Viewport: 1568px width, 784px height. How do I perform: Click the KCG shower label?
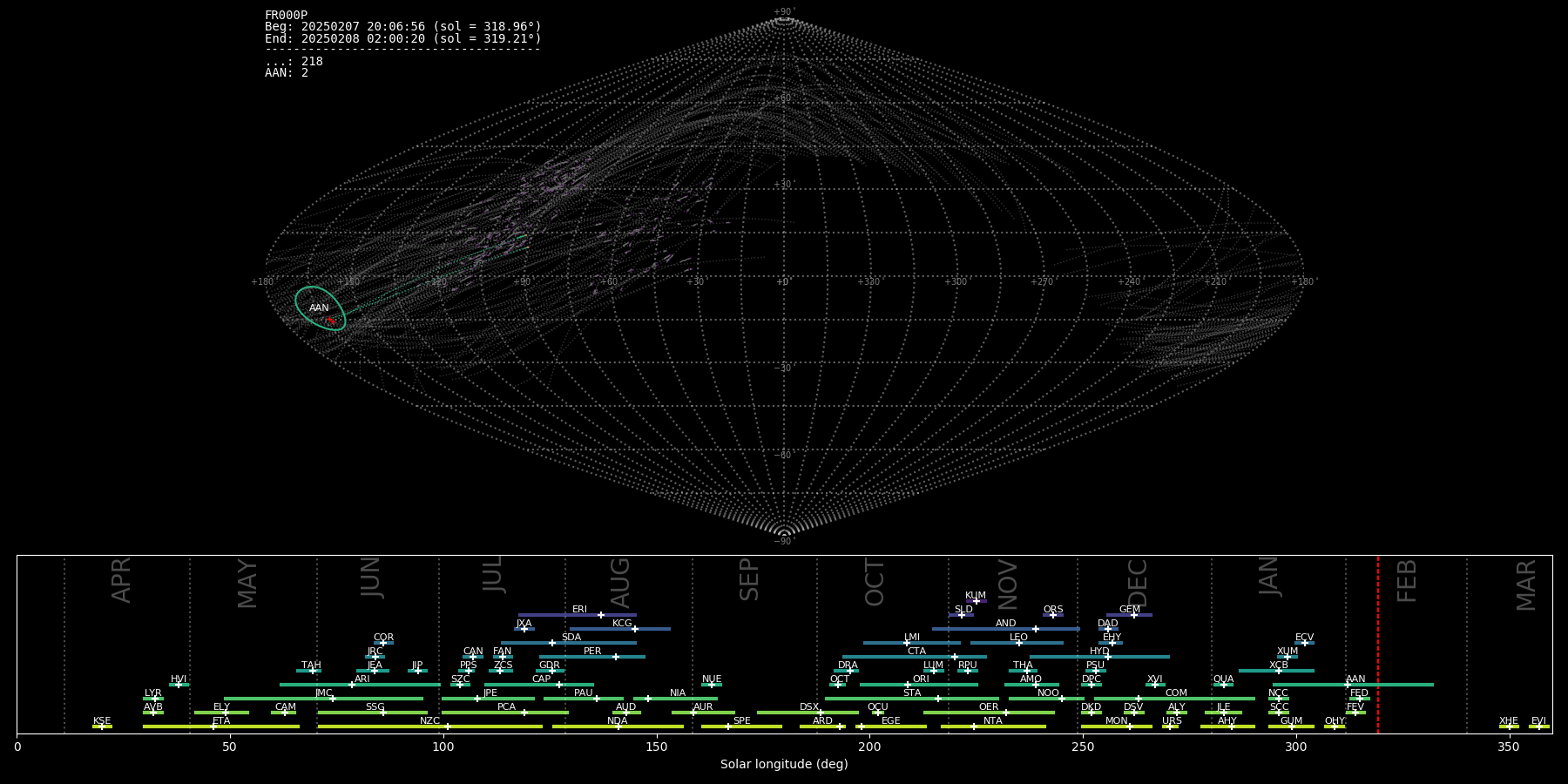pyautogui.click(x=622, y=623)
